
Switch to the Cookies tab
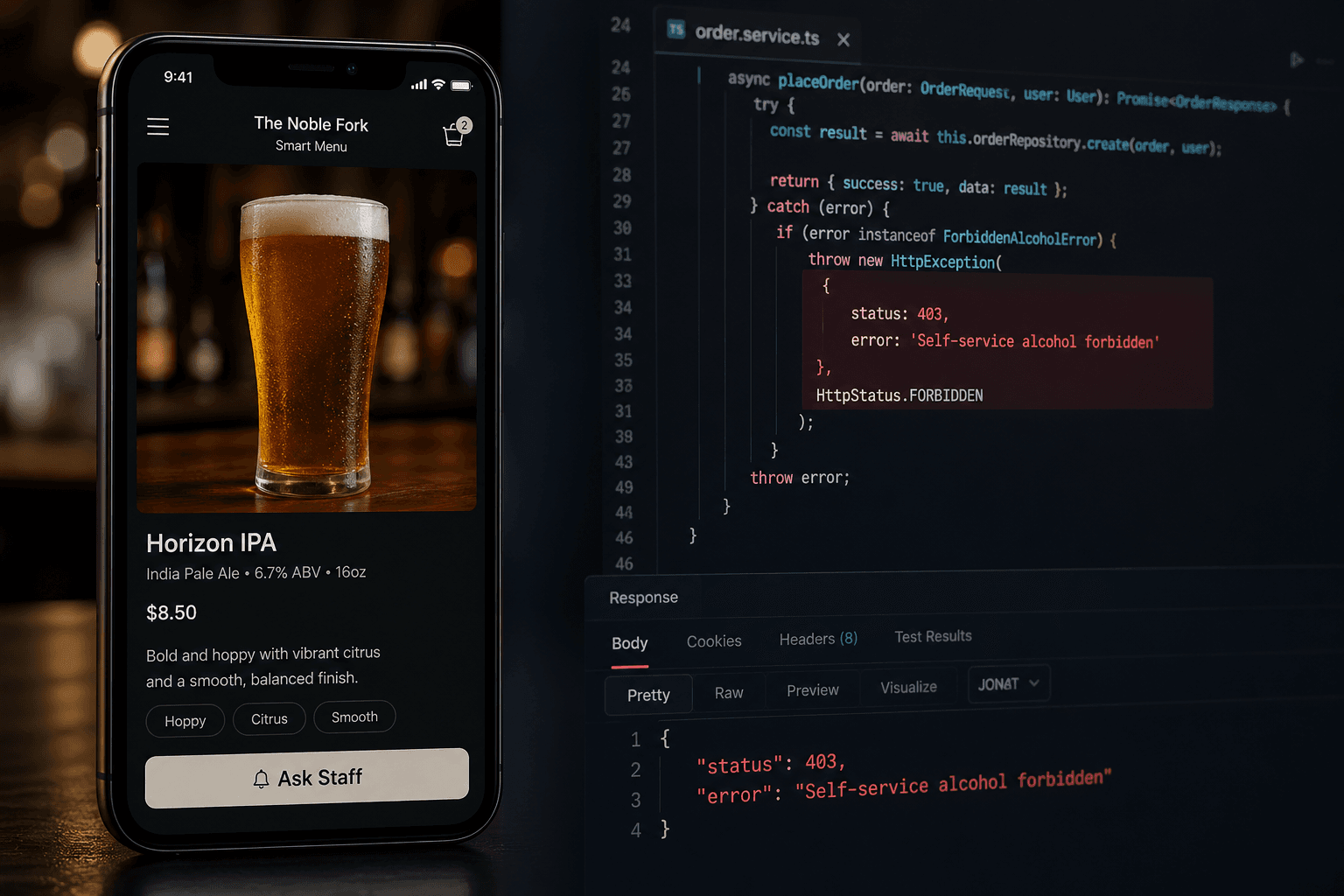[713, 640]
